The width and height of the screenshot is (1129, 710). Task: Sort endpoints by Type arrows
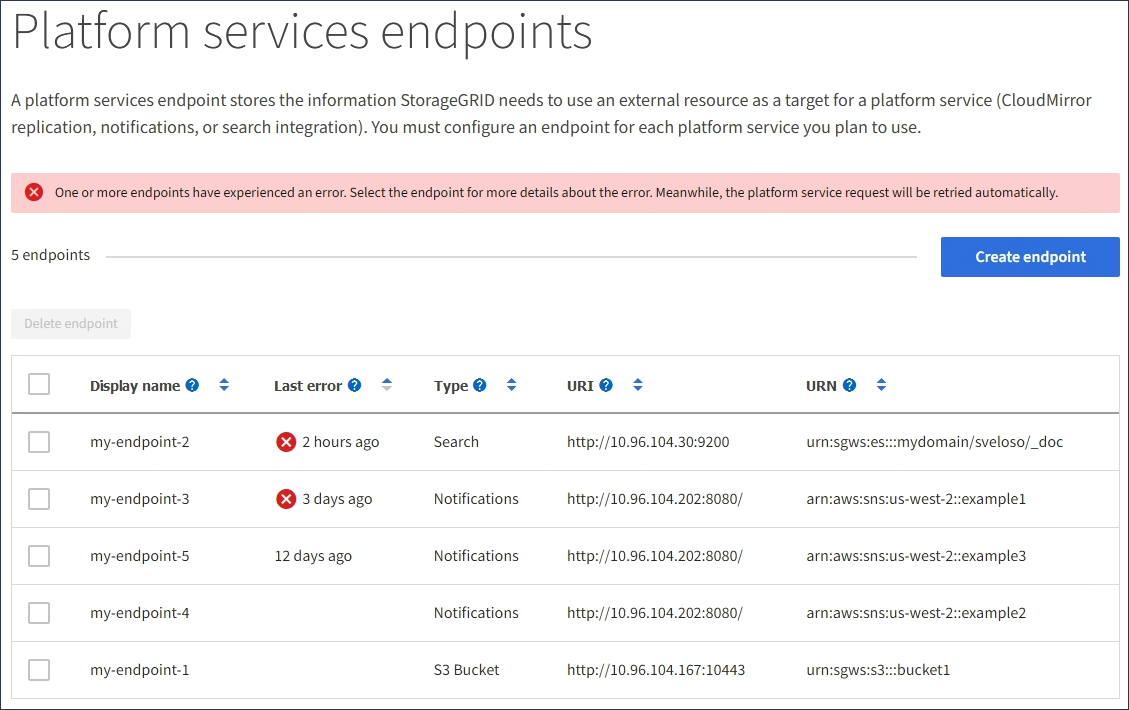click(x=512, y=385)
